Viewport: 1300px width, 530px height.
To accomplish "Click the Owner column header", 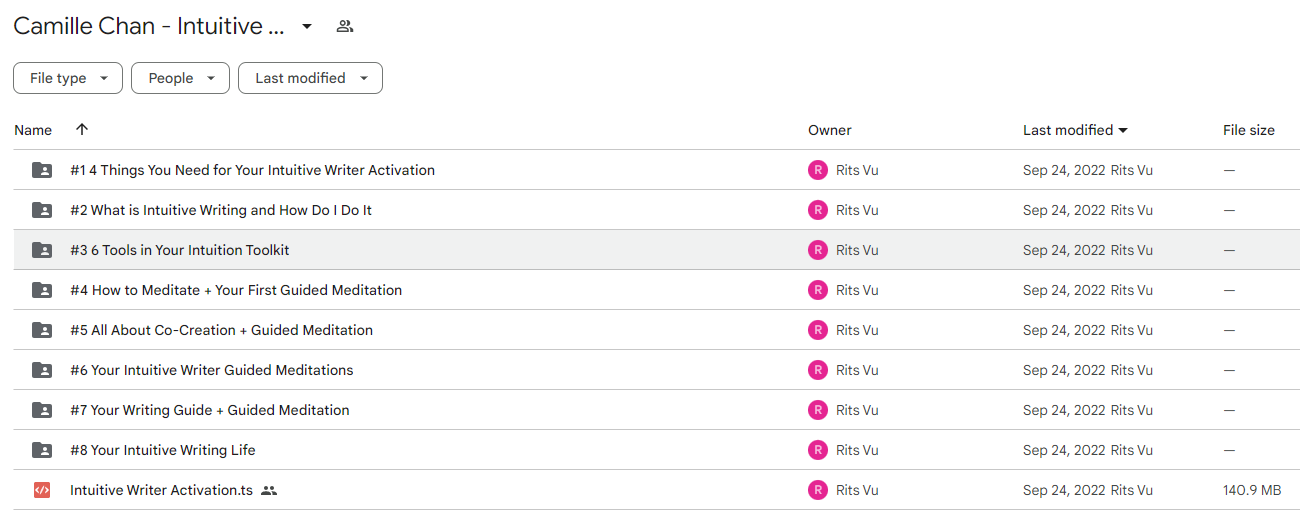I will [830, 130].
